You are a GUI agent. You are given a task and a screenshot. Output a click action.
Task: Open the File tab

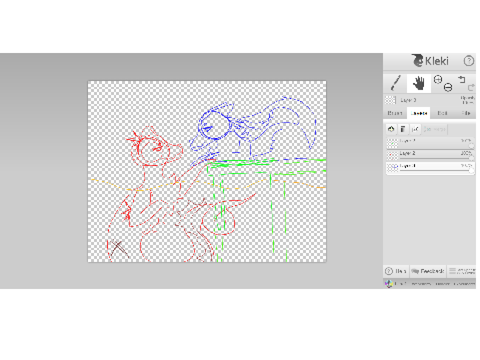(466, 113)
